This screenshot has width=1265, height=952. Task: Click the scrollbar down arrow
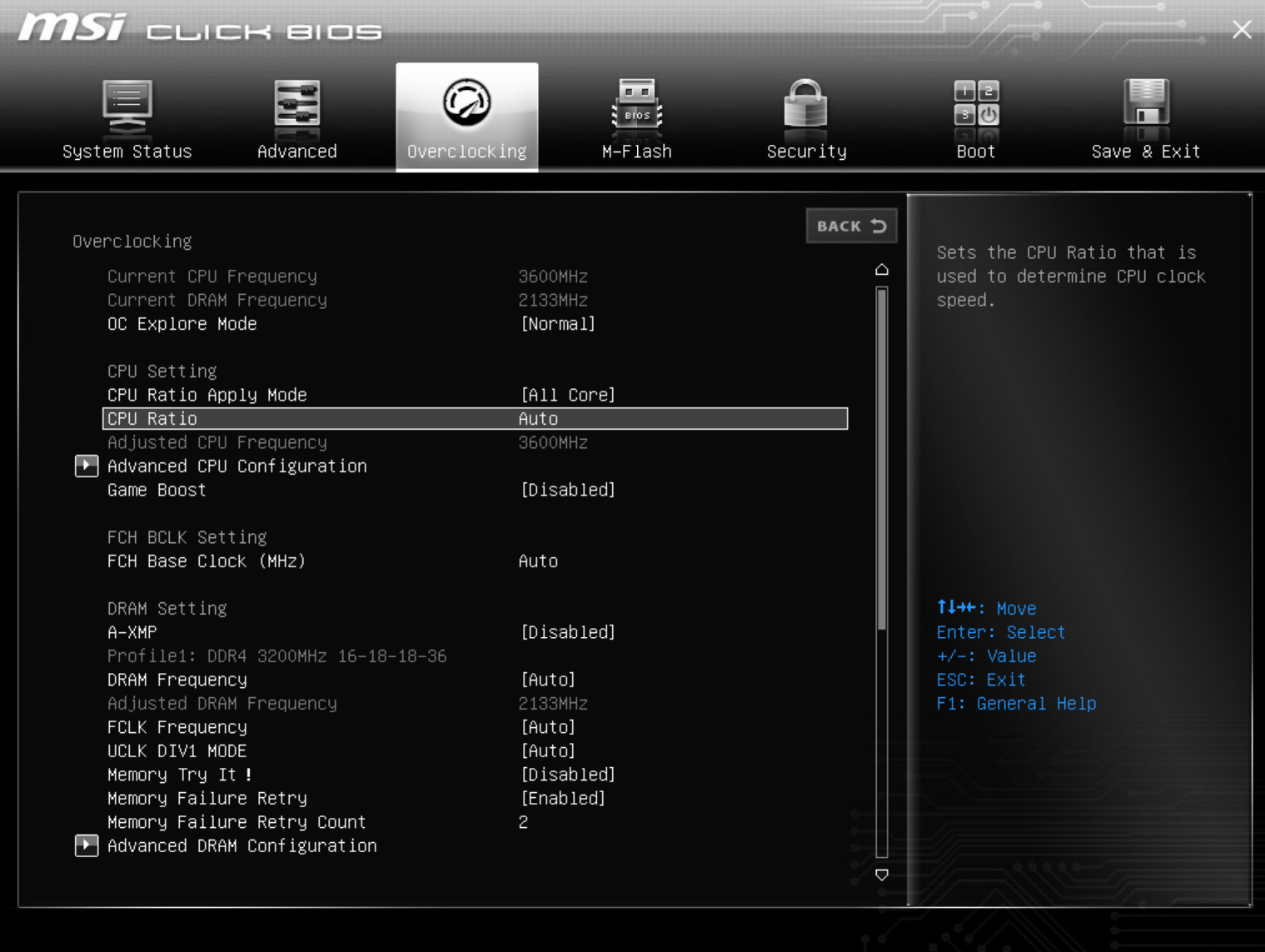click(881, 875)
